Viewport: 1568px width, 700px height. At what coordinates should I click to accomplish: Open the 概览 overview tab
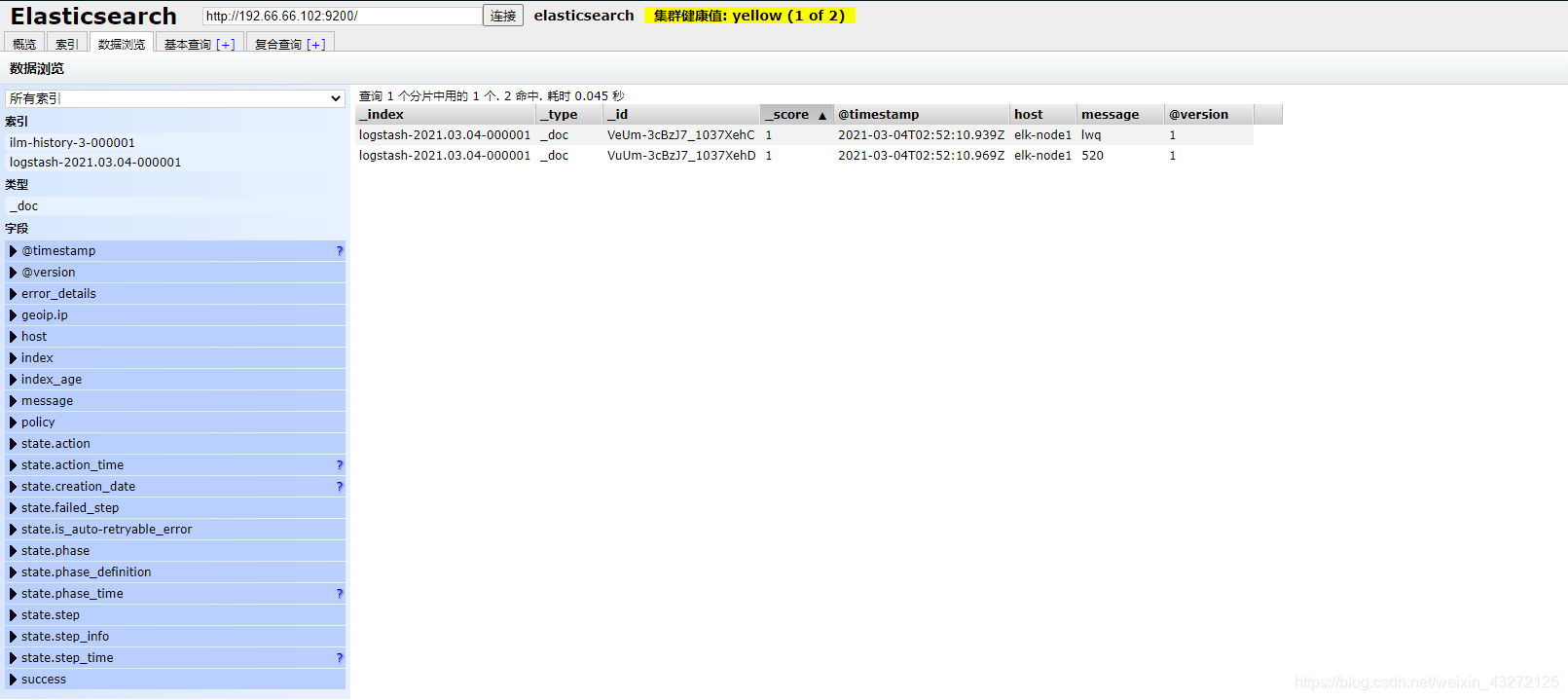click(24, 44)
